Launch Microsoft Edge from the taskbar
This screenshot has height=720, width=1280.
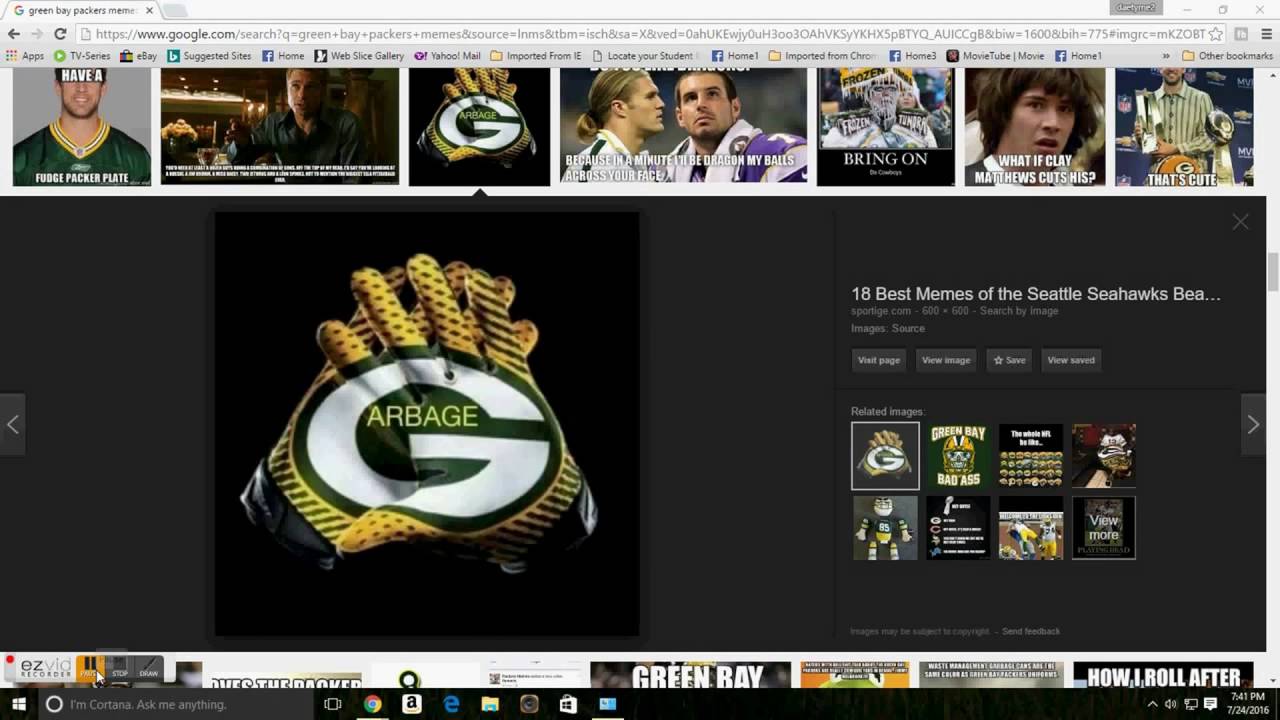[451, 704]
